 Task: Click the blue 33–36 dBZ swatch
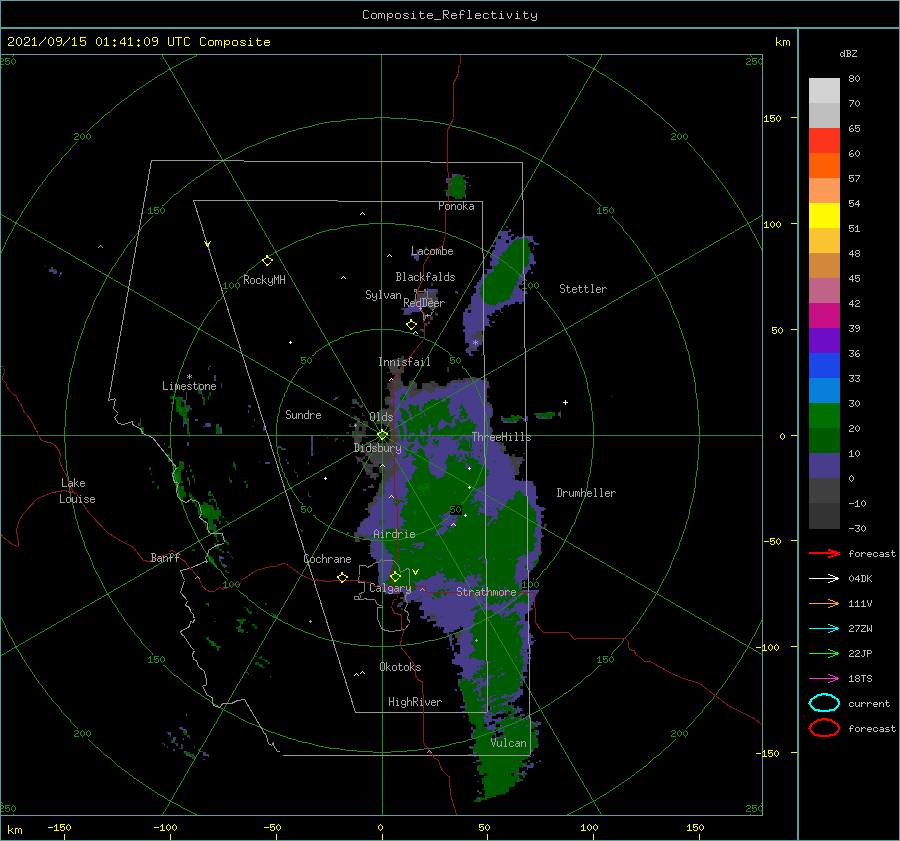[x=824, y=365]
